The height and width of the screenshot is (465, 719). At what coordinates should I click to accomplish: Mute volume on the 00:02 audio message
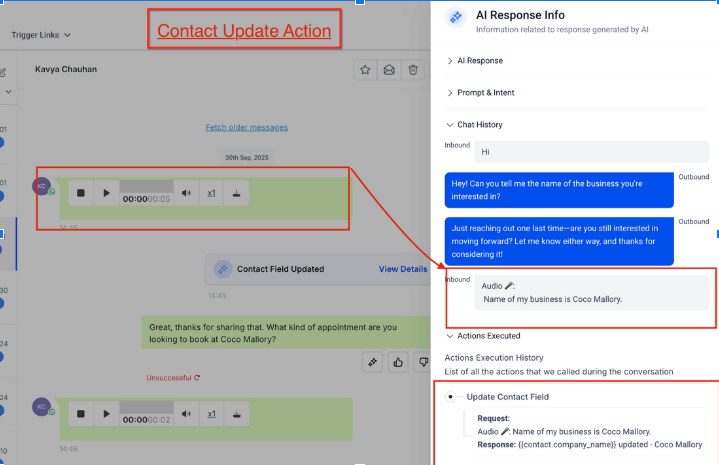click(x=186, y=414)
